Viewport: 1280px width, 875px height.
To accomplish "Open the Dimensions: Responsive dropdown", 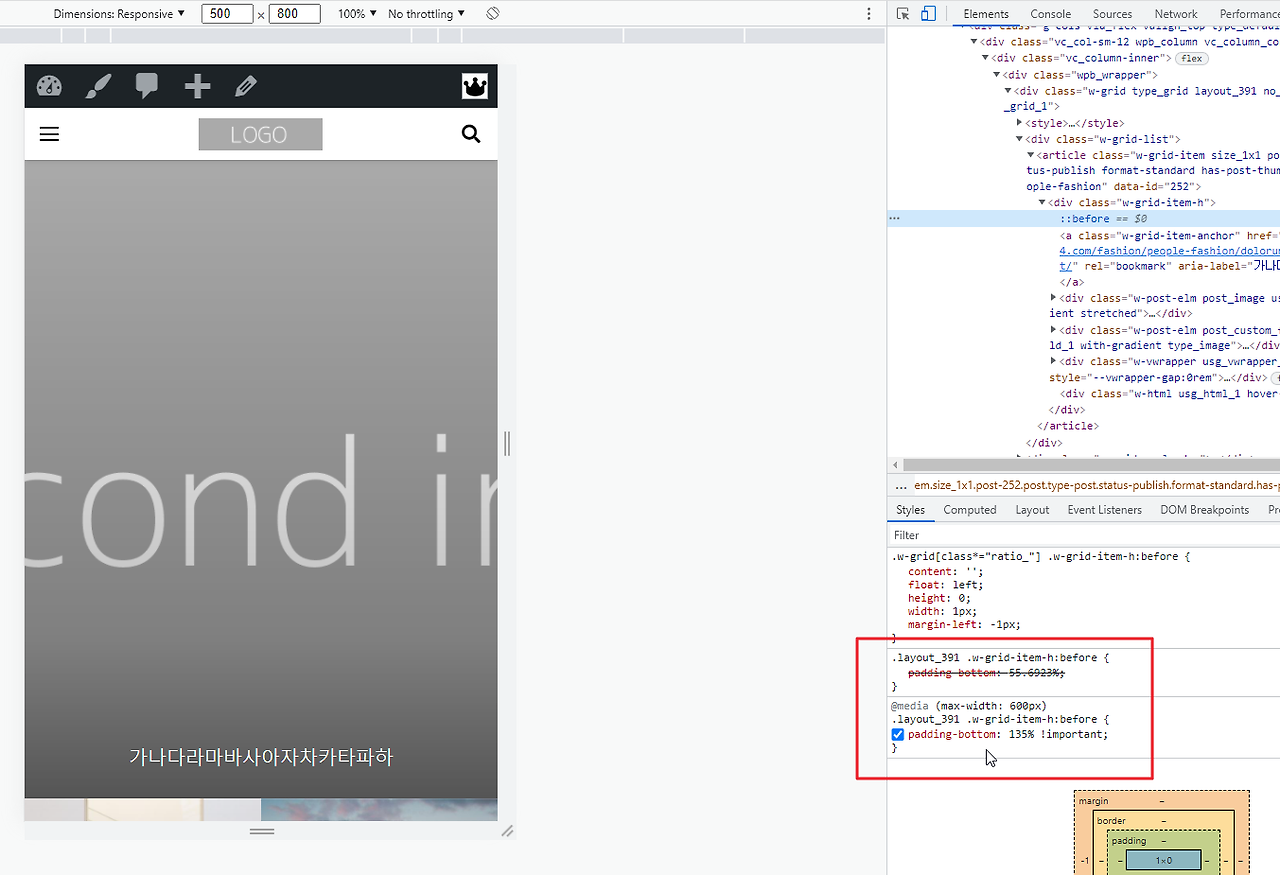I will (x=119, y=14).
